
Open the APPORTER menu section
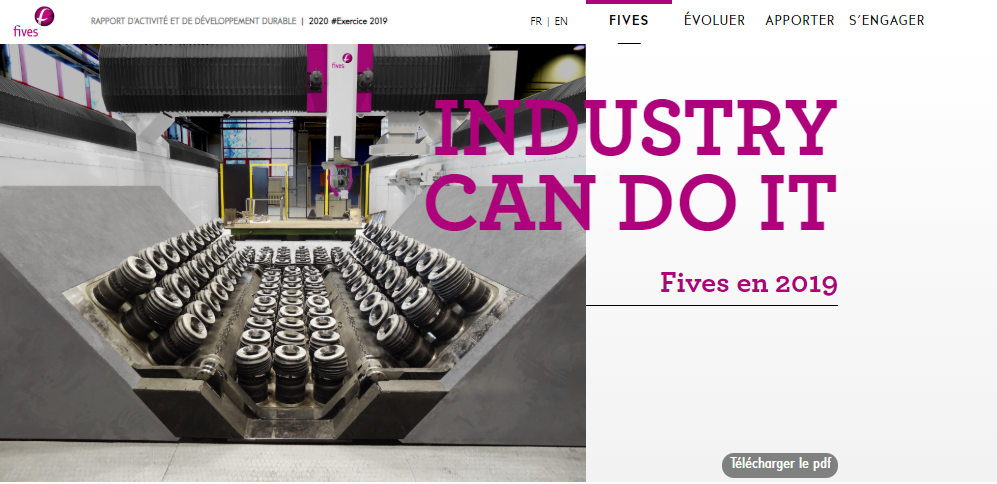[x=800, y=20]
